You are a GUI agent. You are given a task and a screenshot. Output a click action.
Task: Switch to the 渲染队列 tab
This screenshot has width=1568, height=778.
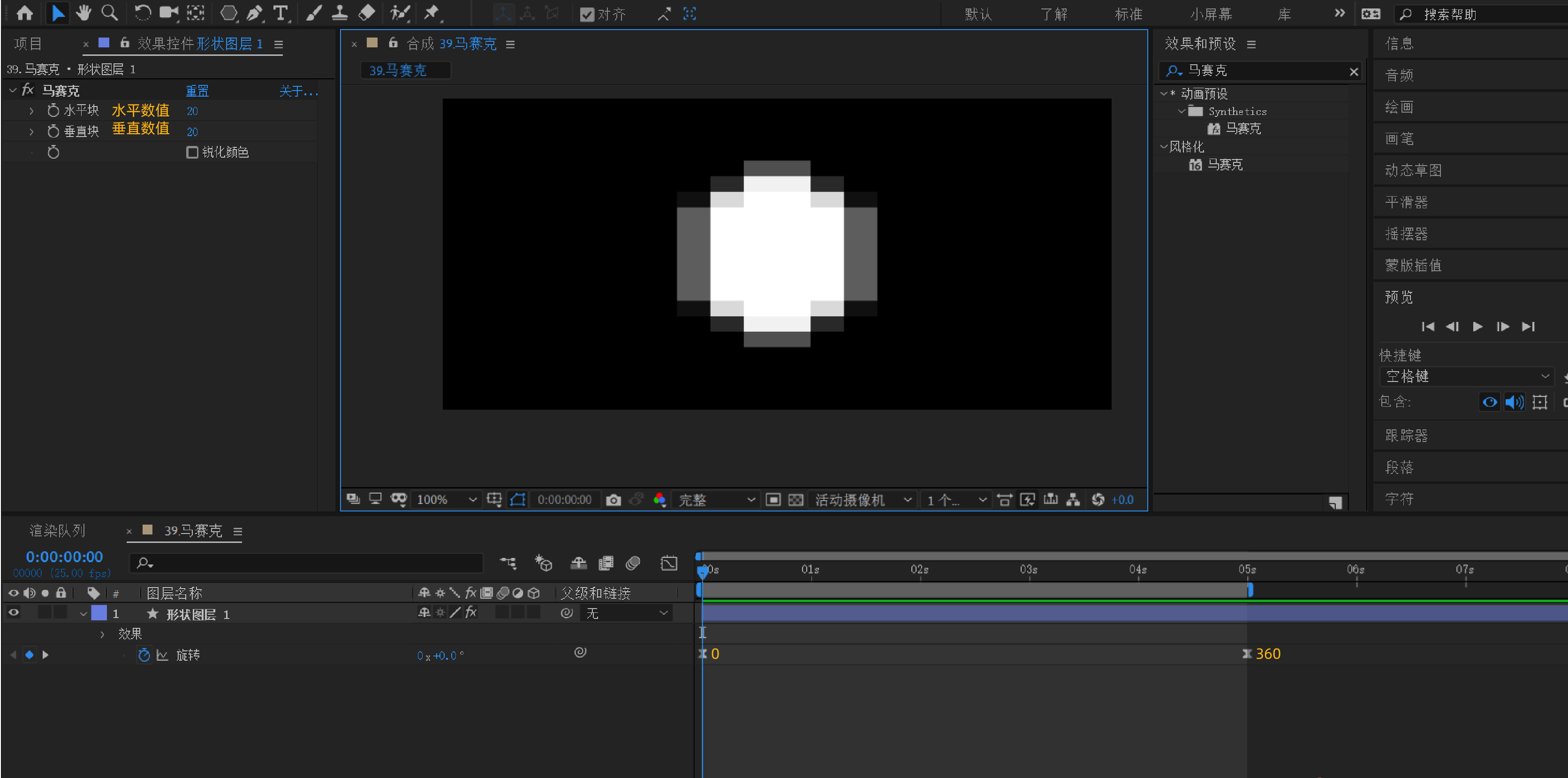pyautogui.click(x=57, y=531)
